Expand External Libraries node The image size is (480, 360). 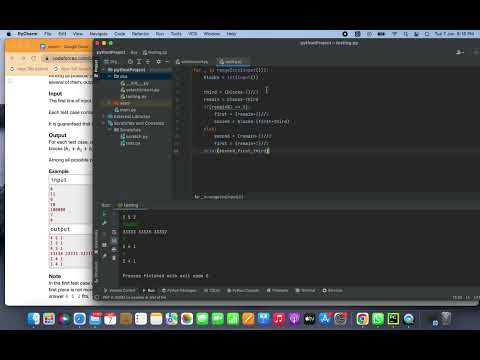click(x=104, y=117)
